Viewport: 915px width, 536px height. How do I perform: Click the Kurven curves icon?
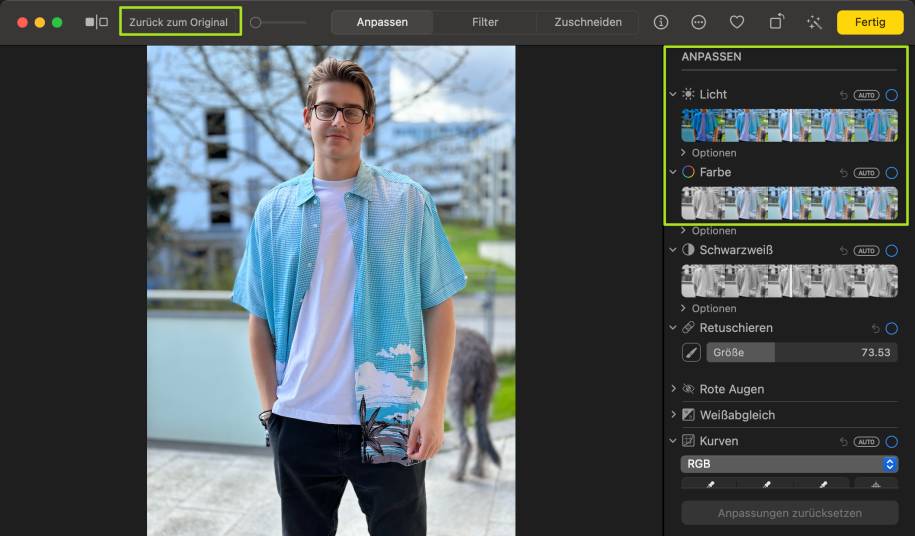[689, 441]
